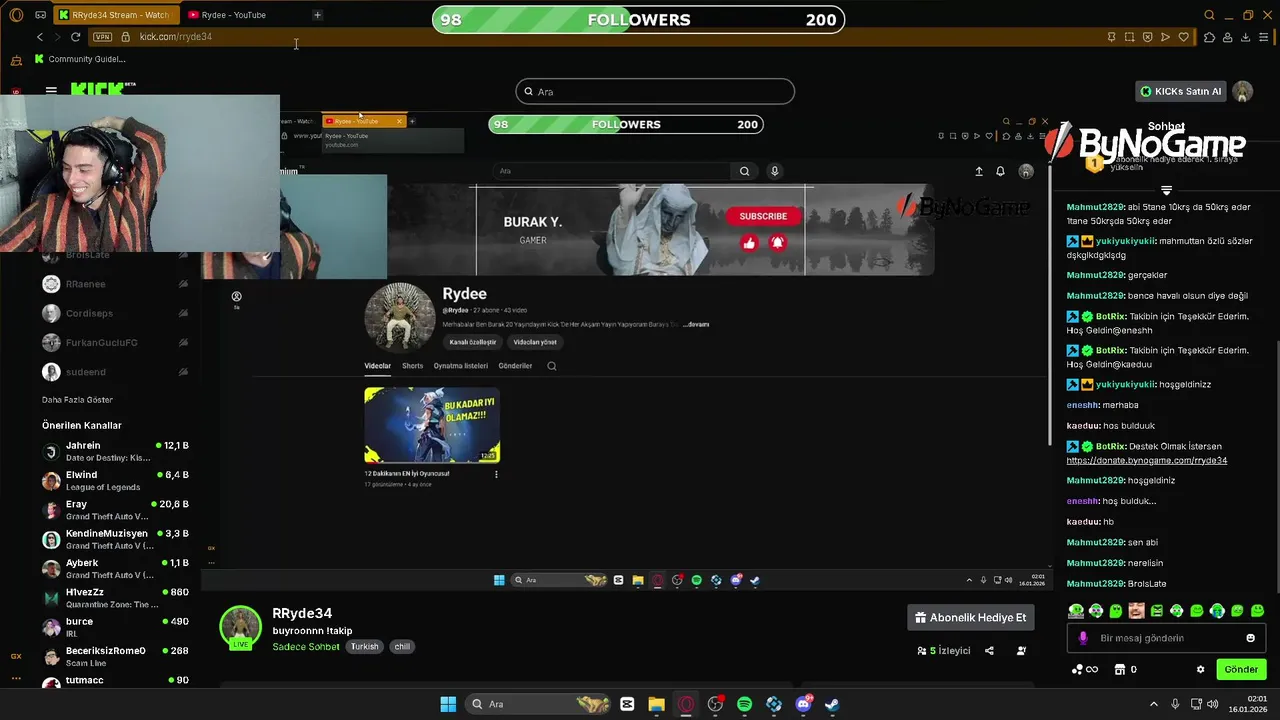Click the KICKs Satın Al button
The image size is (1280, 720).
(1180, 91)
